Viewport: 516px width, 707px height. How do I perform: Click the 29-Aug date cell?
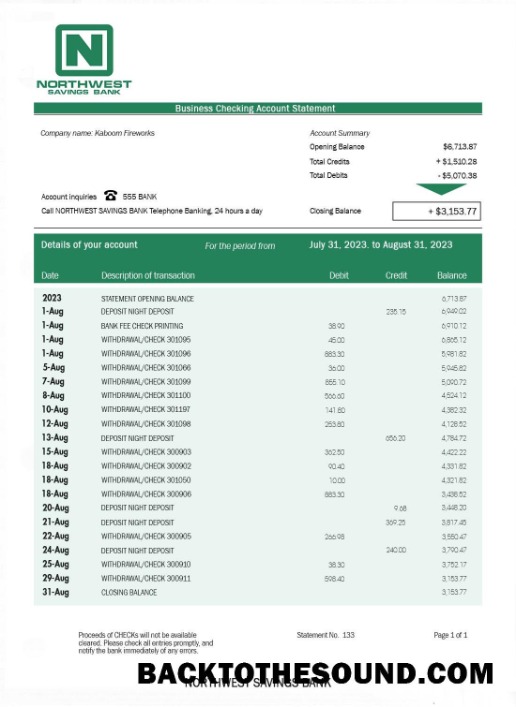tap(55, 578)
